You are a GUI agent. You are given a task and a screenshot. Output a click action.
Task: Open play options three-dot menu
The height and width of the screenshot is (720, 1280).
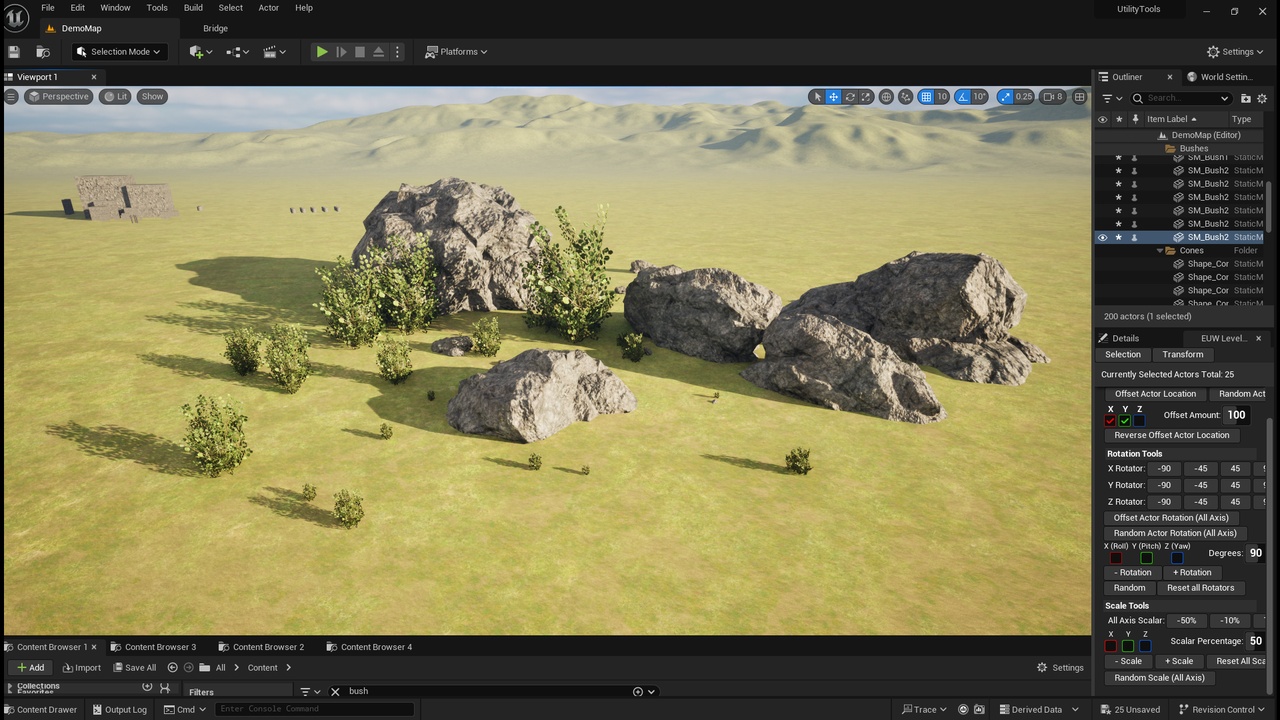(x=397, y=52)
